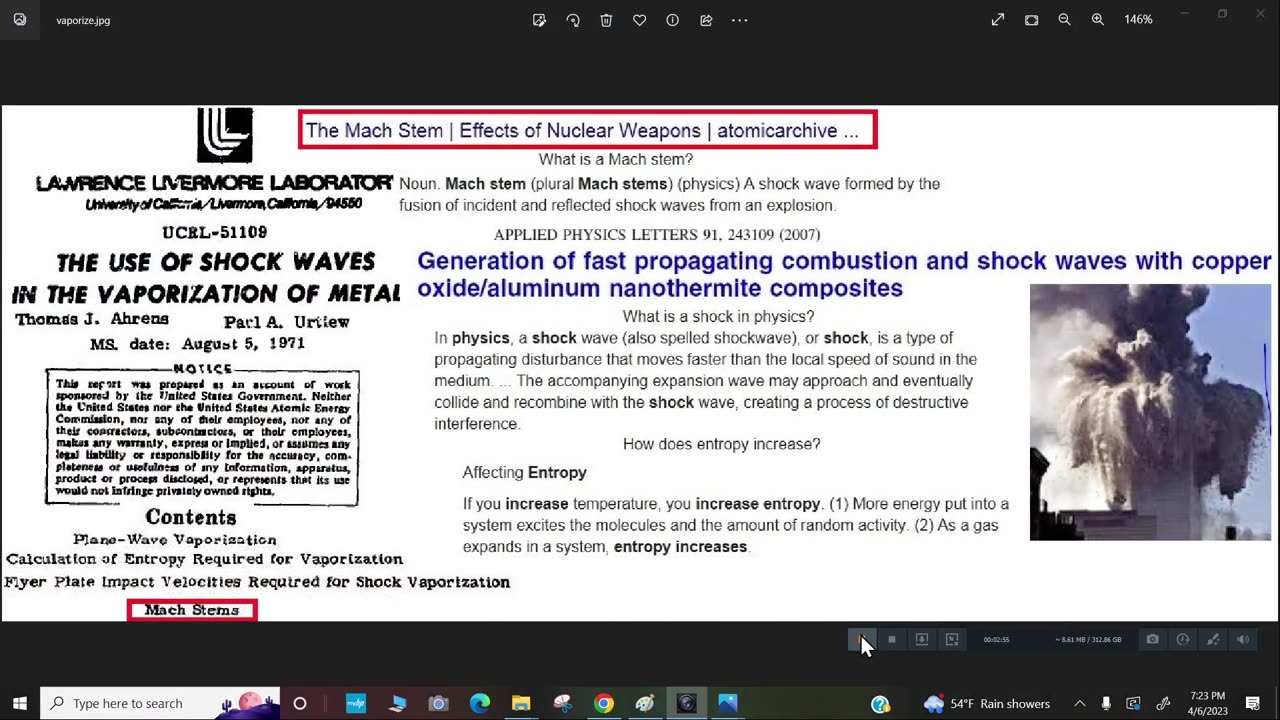Viewport: 1280px width, 720px height.
Task: Open the See more three-dot menu
Action: (740, 20)
